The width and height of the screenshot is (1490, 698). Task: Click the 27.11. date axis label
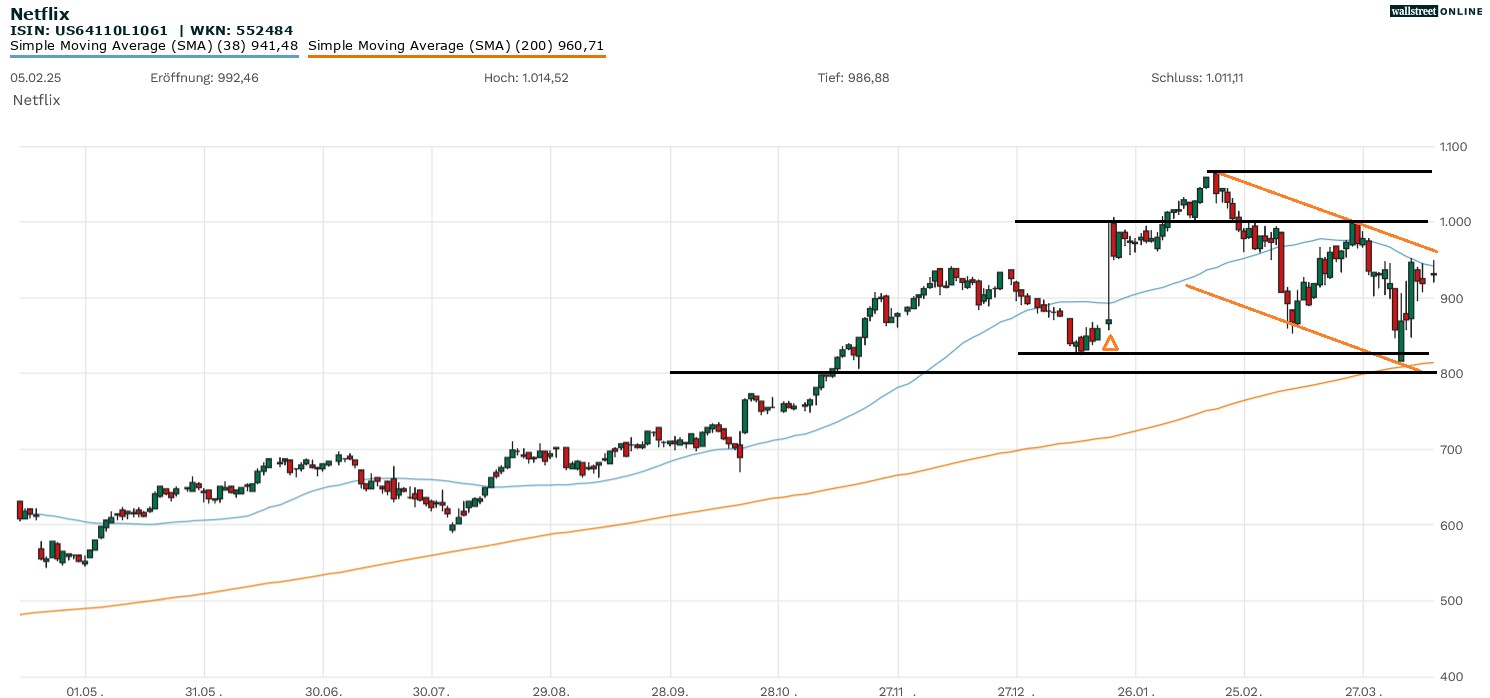(x=898, y=691)
